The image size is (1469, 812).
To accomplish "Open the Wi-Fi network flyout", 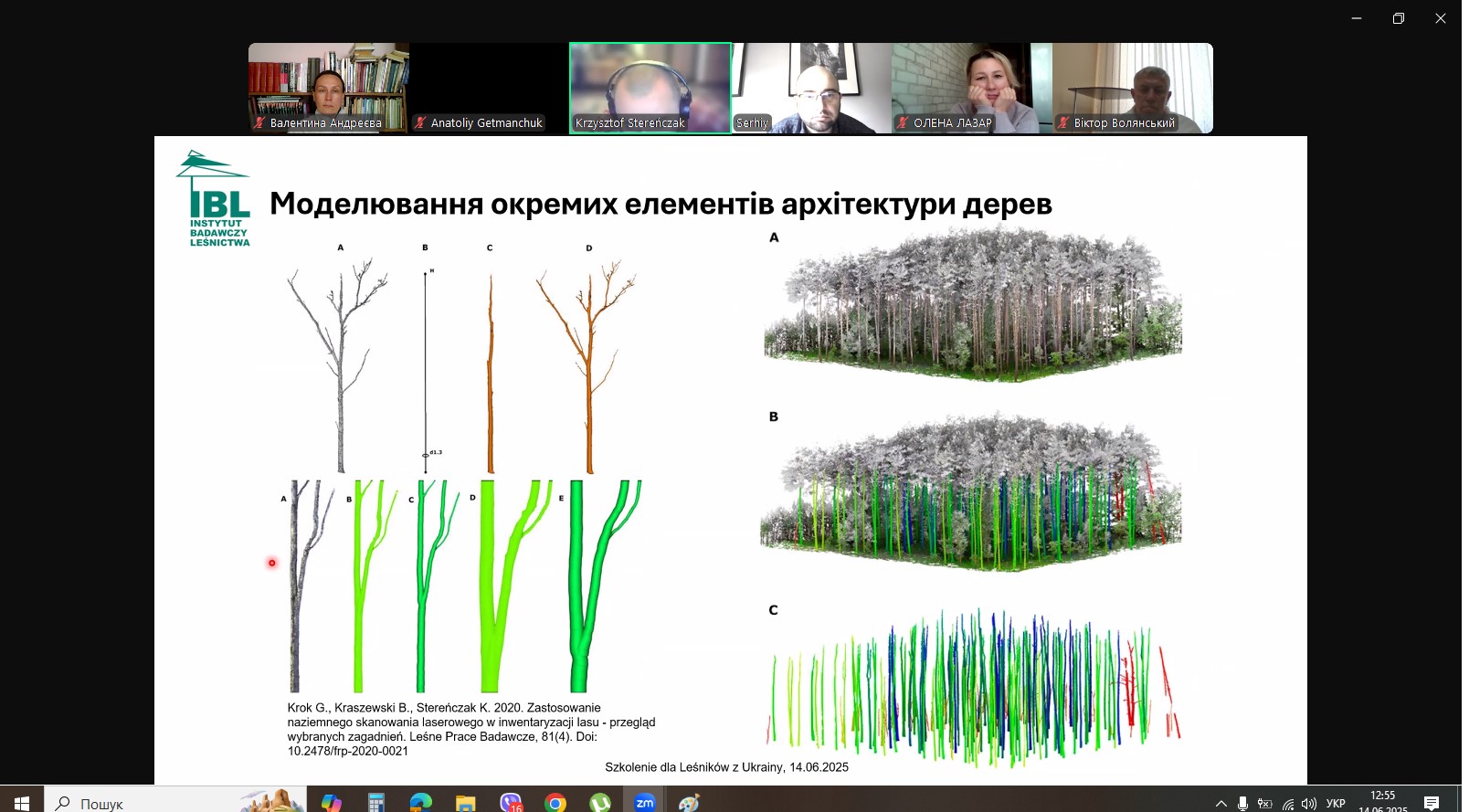I will pyautogui.click(x=1287, y=804).
